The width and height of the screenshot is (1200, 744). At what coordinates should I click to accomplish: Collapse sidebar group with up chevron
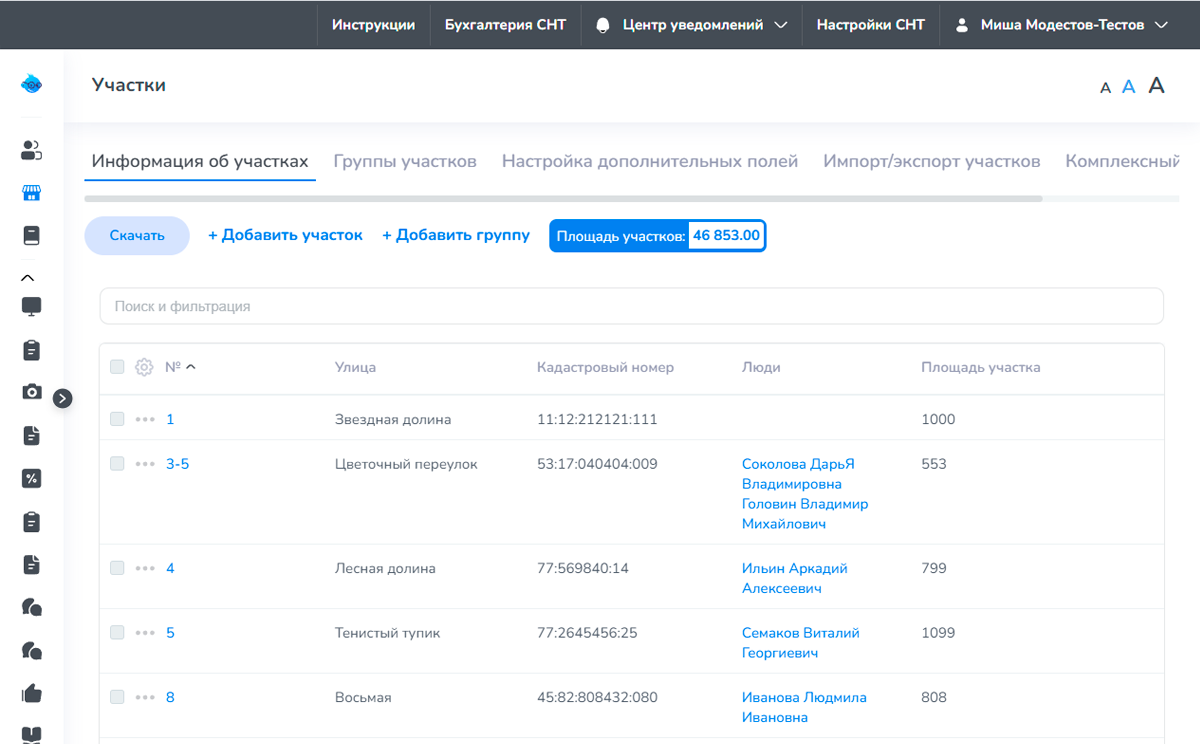click(x=28, y=278)
